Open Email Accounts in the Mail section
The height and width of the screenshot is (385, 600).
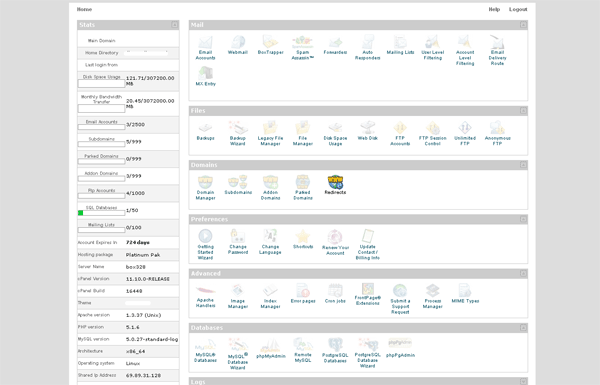pos(205,48)
